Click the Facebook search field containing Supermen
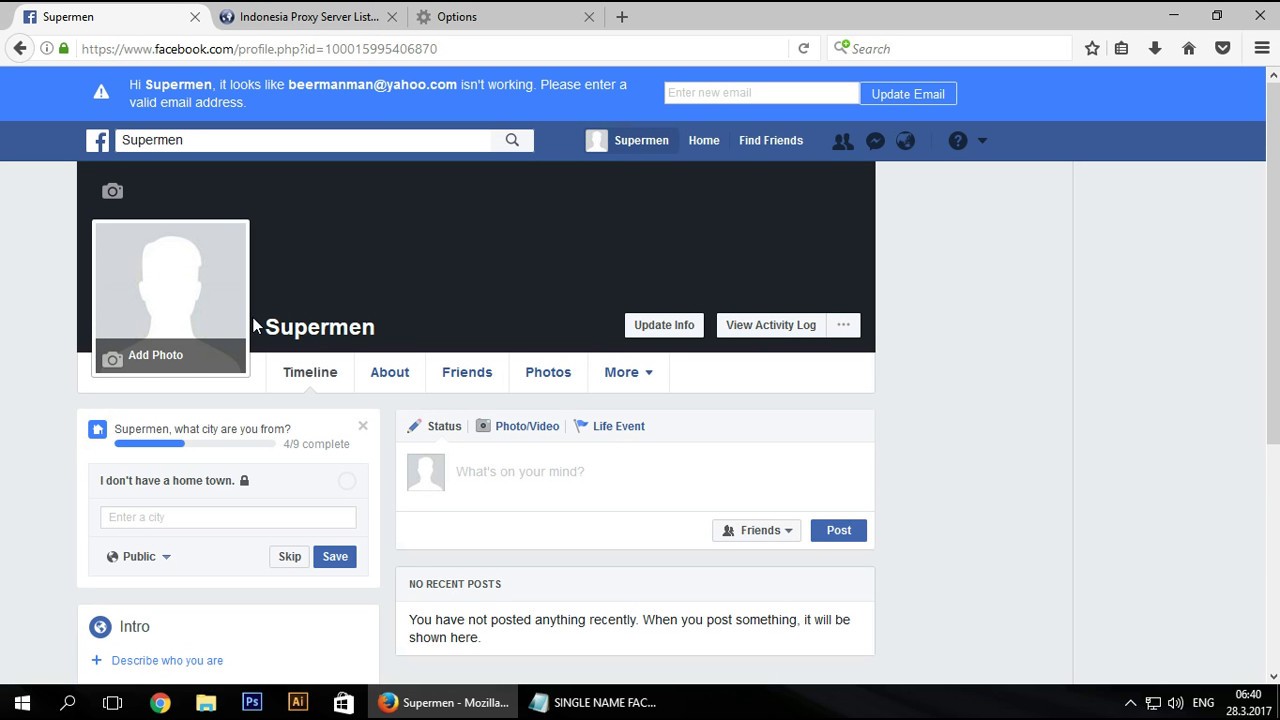This screenshot has height=720, width=1280. click(303, 140)
